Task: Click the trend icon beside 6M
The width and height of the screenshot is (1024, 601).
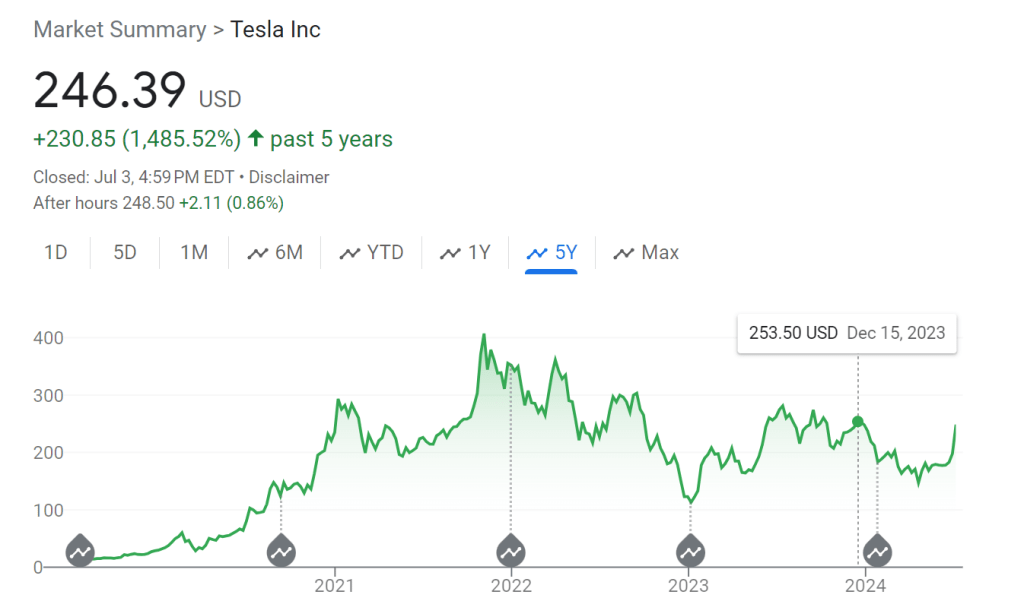Action: (x=258, y=253)
